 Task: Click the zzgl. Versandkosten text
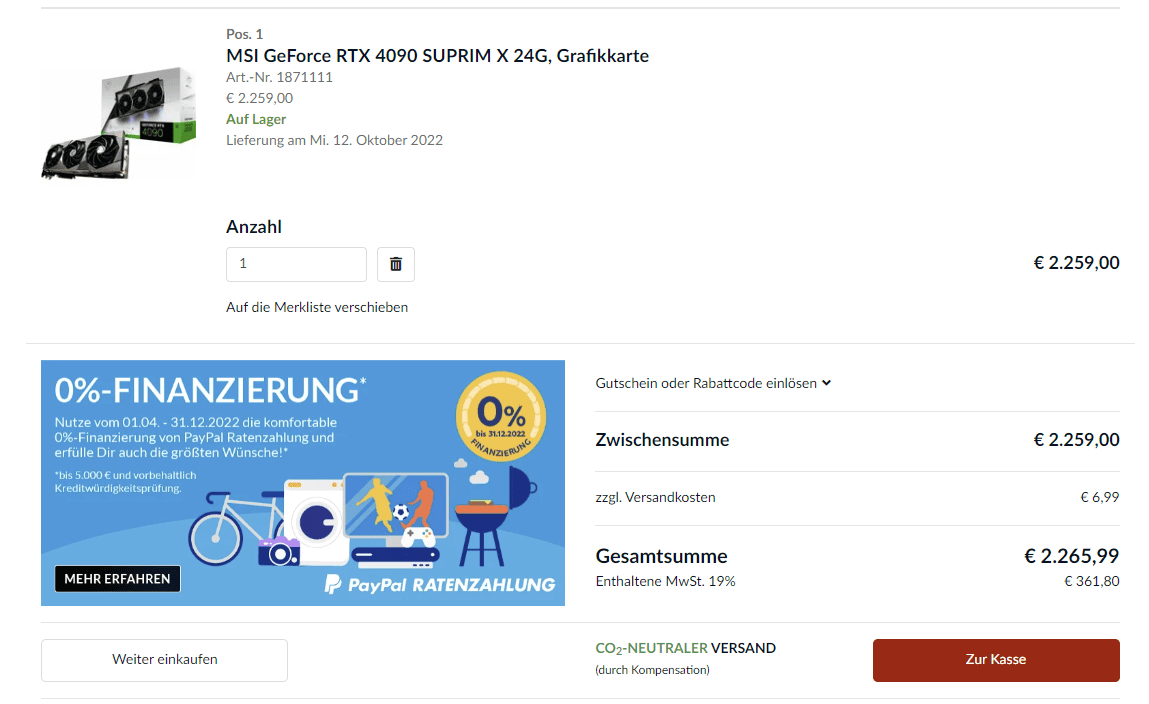tap(655, 497)
